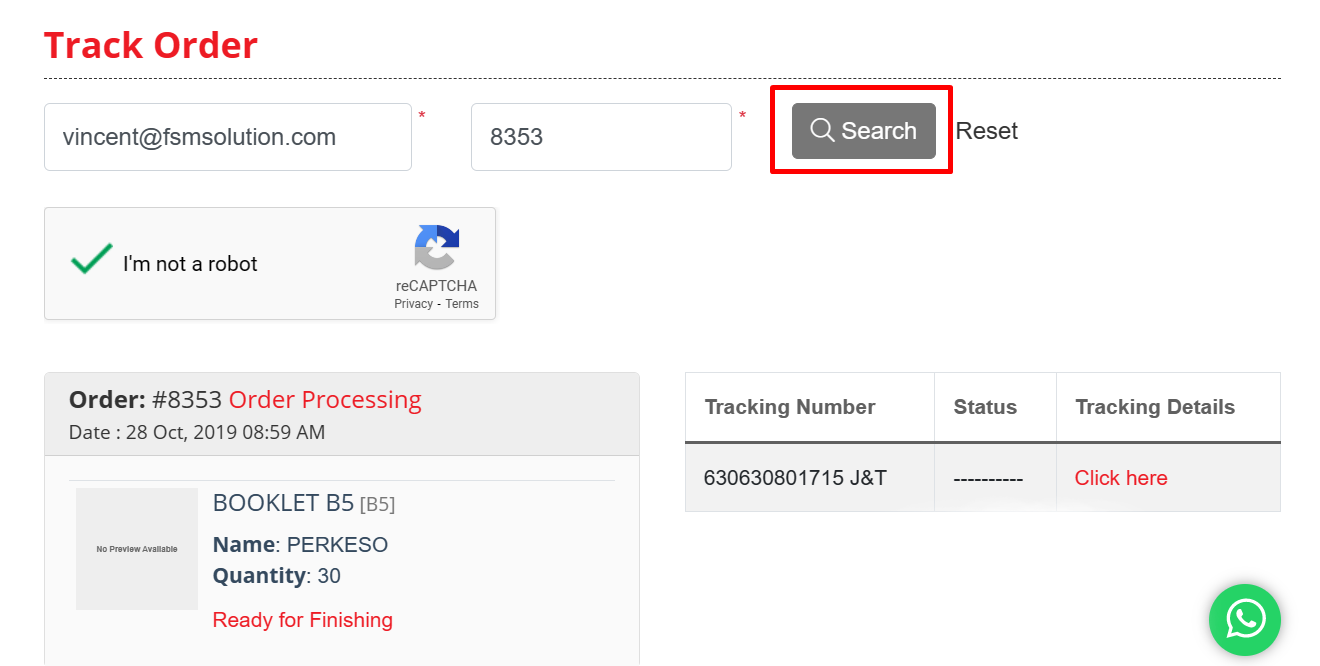1320x666 pixels.
Task: Click the "I'm not a robot" label
Action: [x=190, y=264]
